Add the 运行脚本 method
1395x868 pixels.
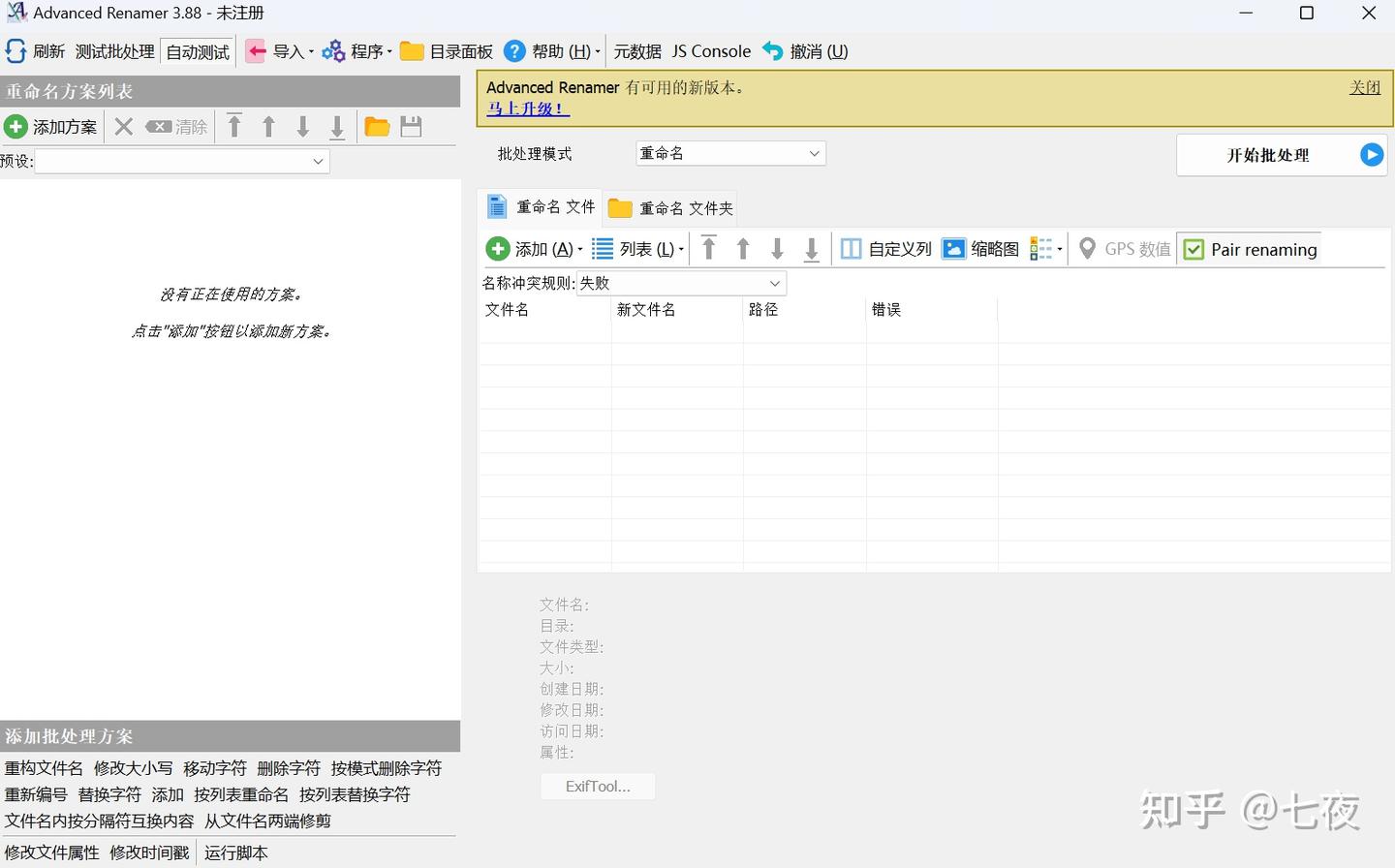point(235,852)
